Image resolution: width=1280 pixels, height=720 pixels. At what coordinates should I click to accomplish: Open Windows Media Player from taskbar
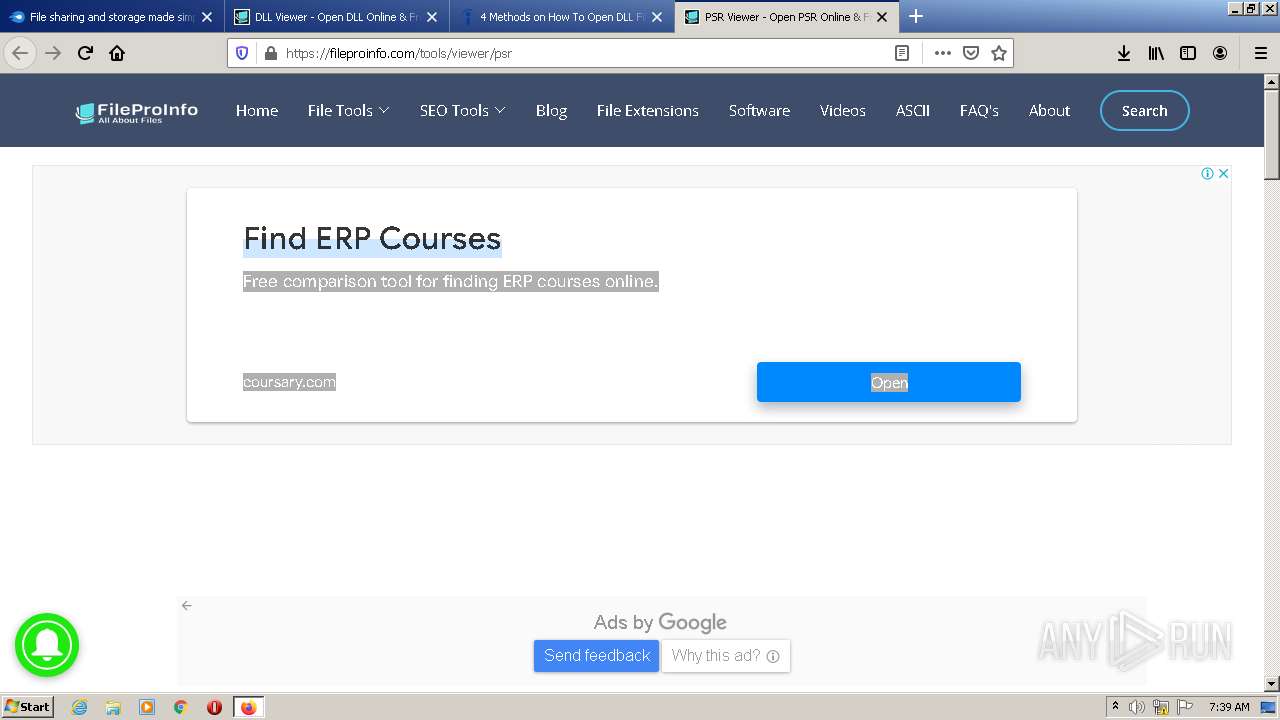(147, 707)
